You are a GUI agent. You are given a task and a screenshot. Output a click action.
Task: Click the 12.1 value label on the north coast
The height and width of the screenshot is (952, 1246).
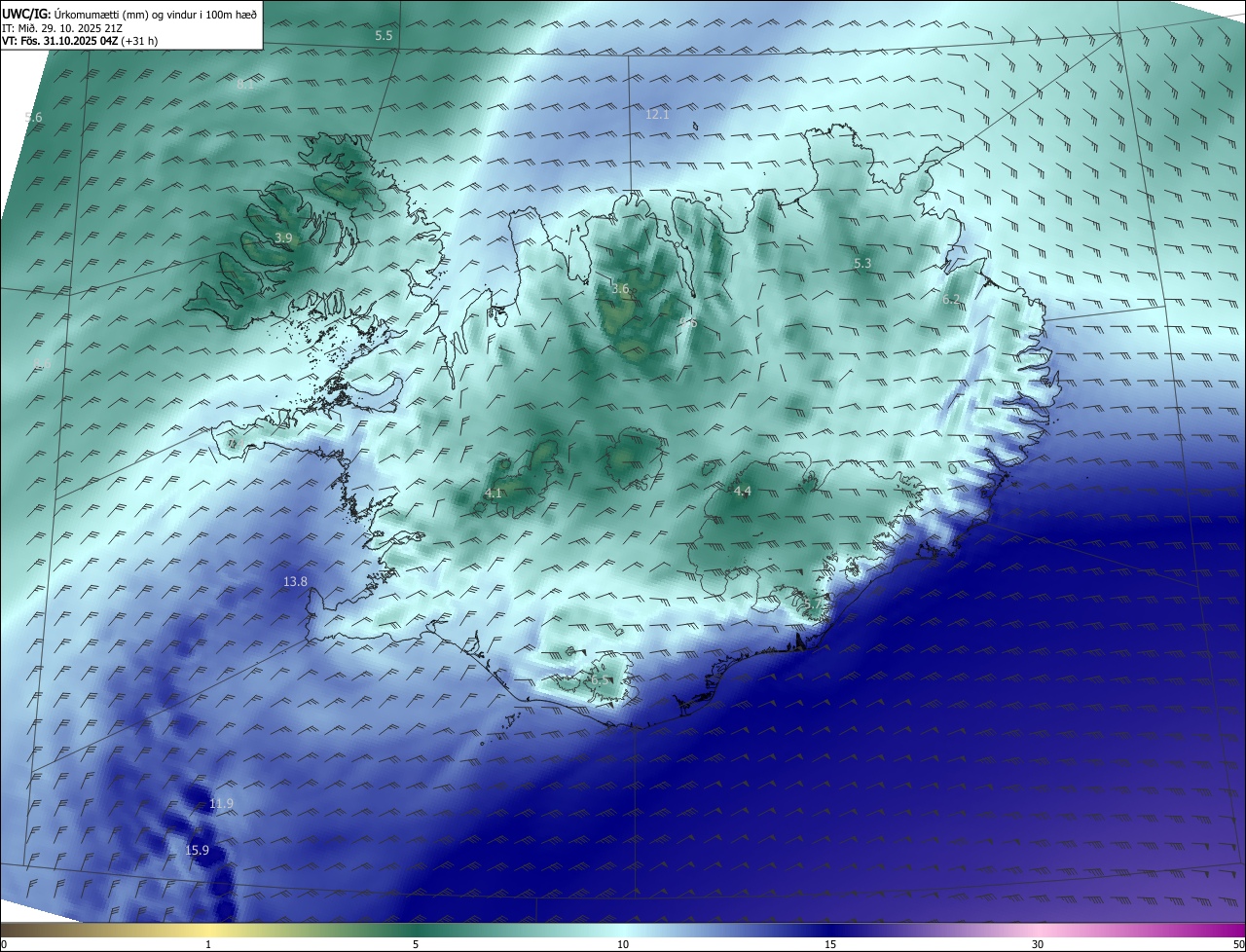(657, 114)
